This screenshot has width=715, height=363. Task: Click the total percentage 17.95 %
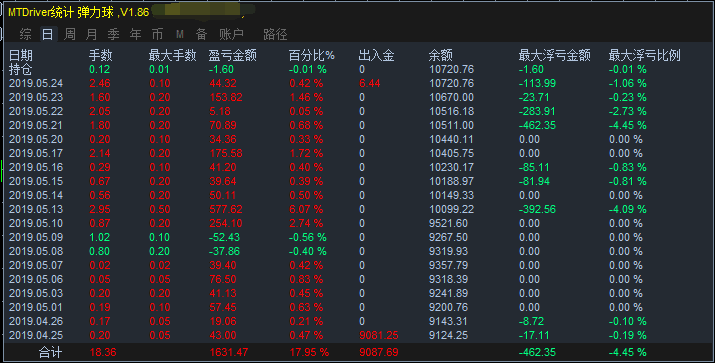tap(309, 352)
